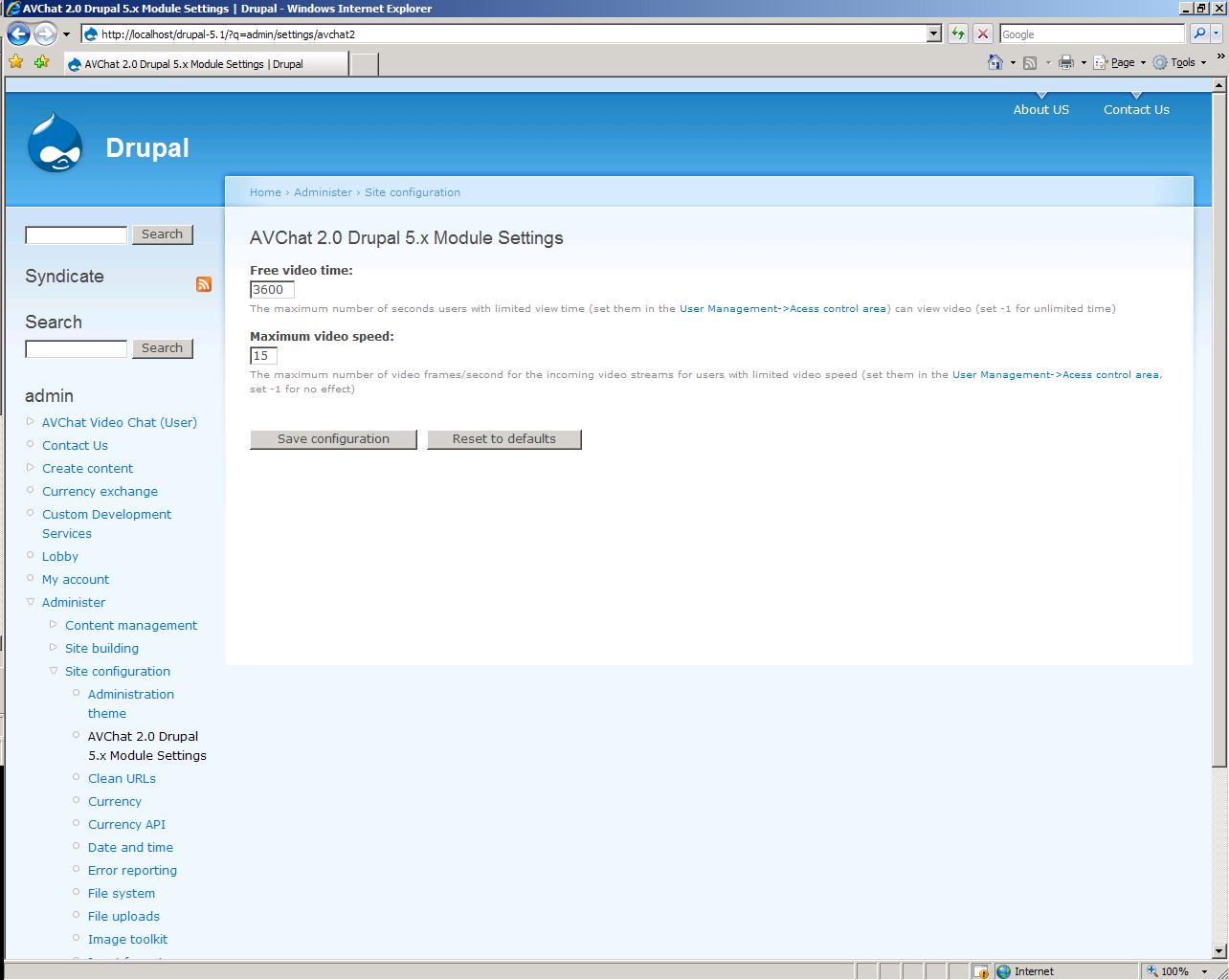This screenshot has height=980, width=1229.
Task: Open the address bar history dropdown
Action: tap(934, 33)
